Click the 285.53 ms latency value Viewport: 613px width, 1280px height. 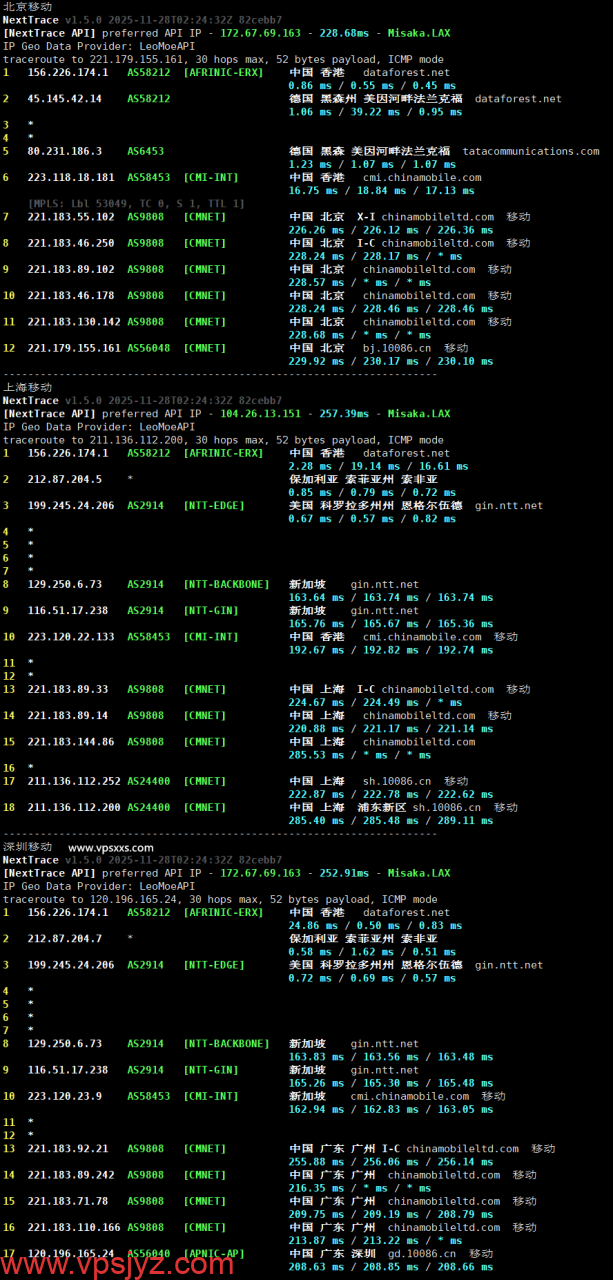point(314,755)
